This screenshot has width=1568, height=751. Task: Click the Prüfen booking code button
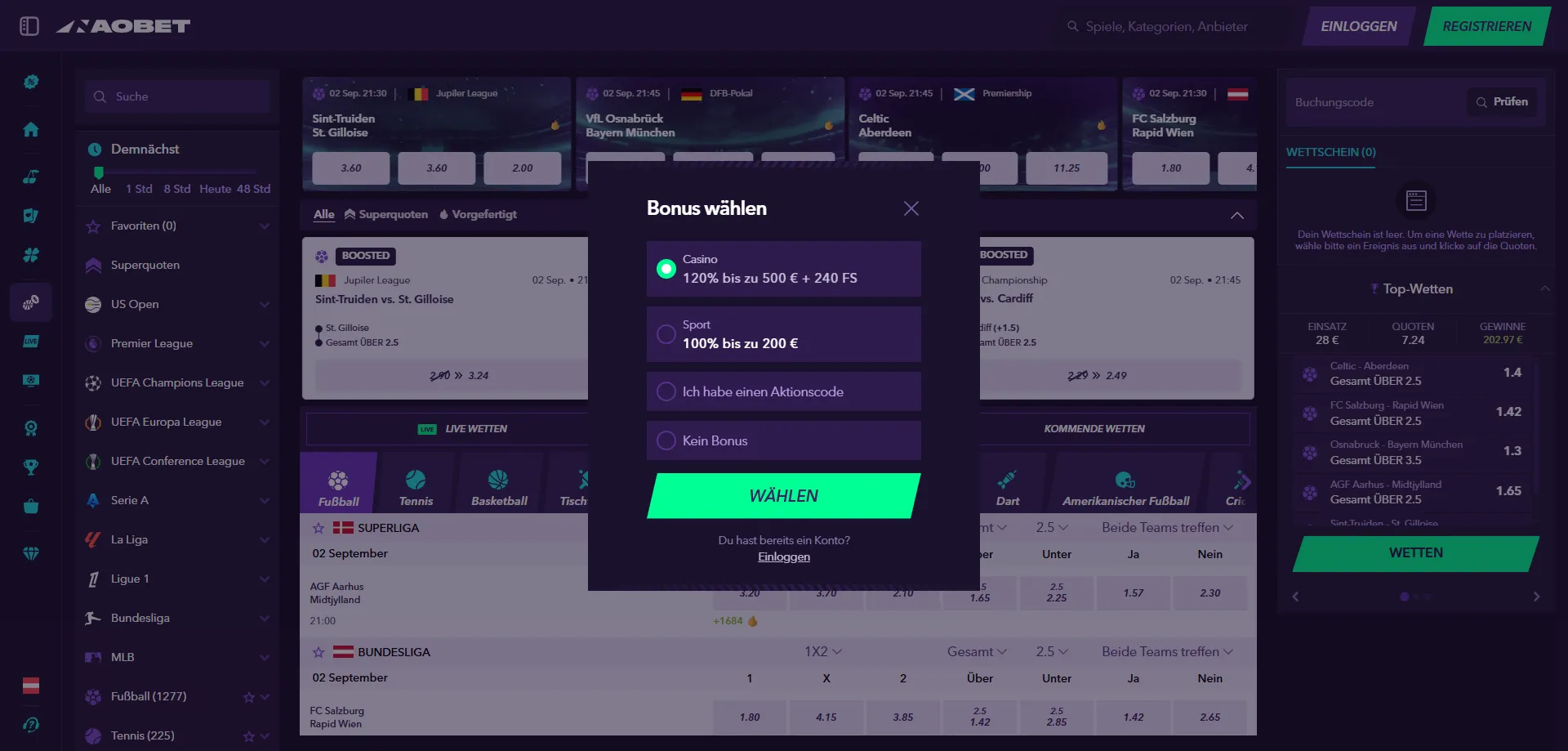pos(1503,102)
